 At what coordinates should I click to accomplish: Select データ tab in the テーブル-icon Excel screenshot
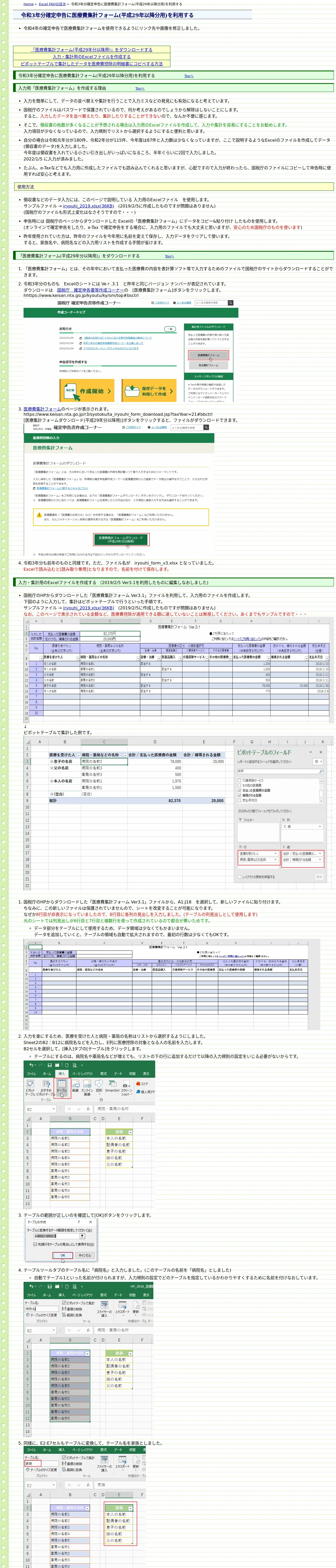pos(118,1074)
